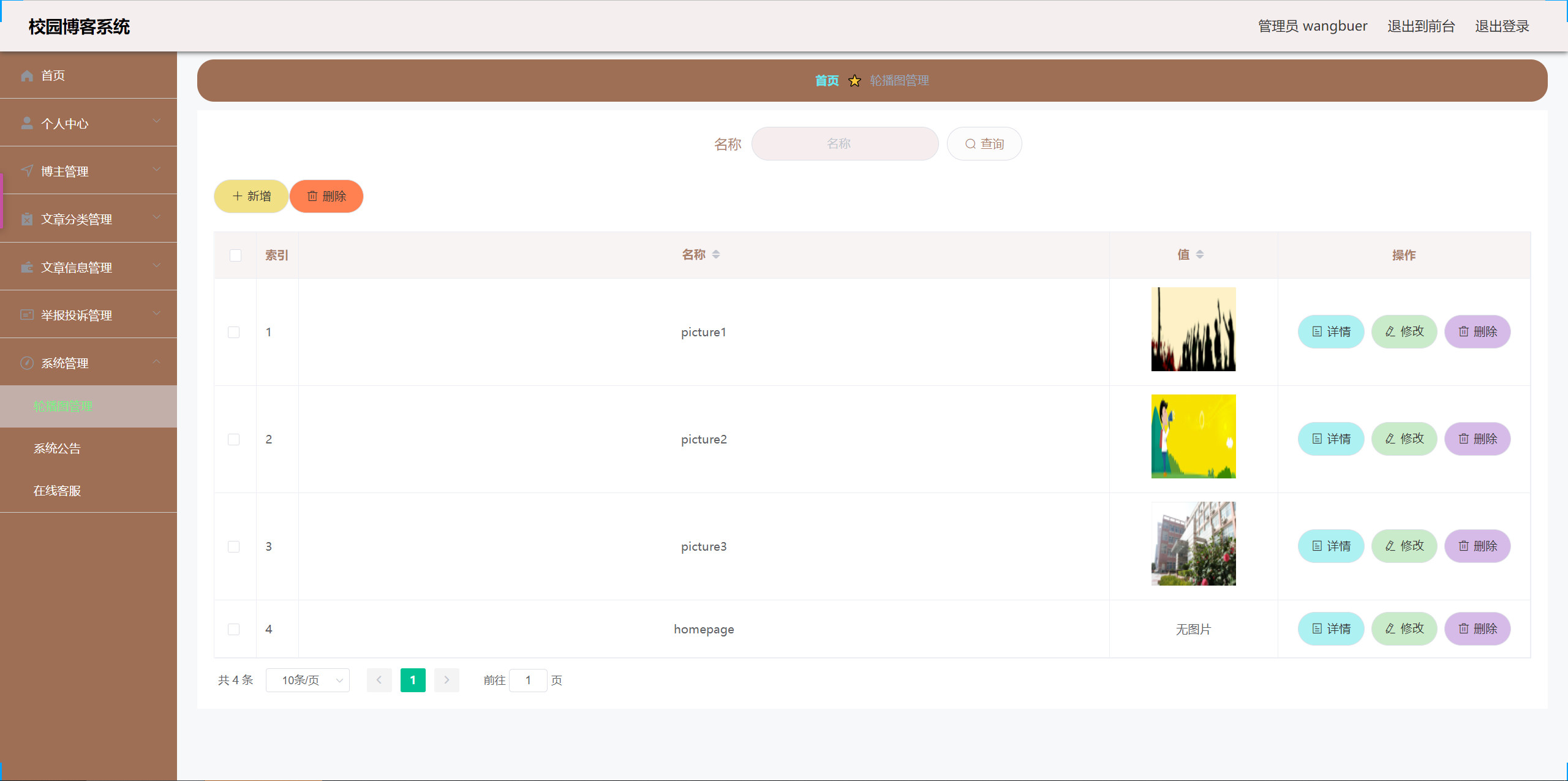The height and width of the screenshot is (781, 1568).
Task: Toggle the select-all checkbox in table header
Action: tap(235, 255)
